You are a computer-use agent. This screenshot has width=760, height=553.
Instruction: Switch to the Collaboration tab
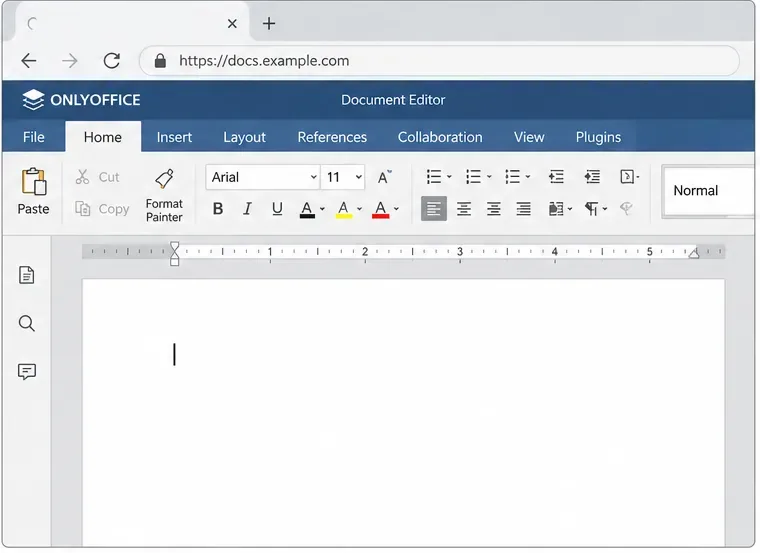point(440,137)
